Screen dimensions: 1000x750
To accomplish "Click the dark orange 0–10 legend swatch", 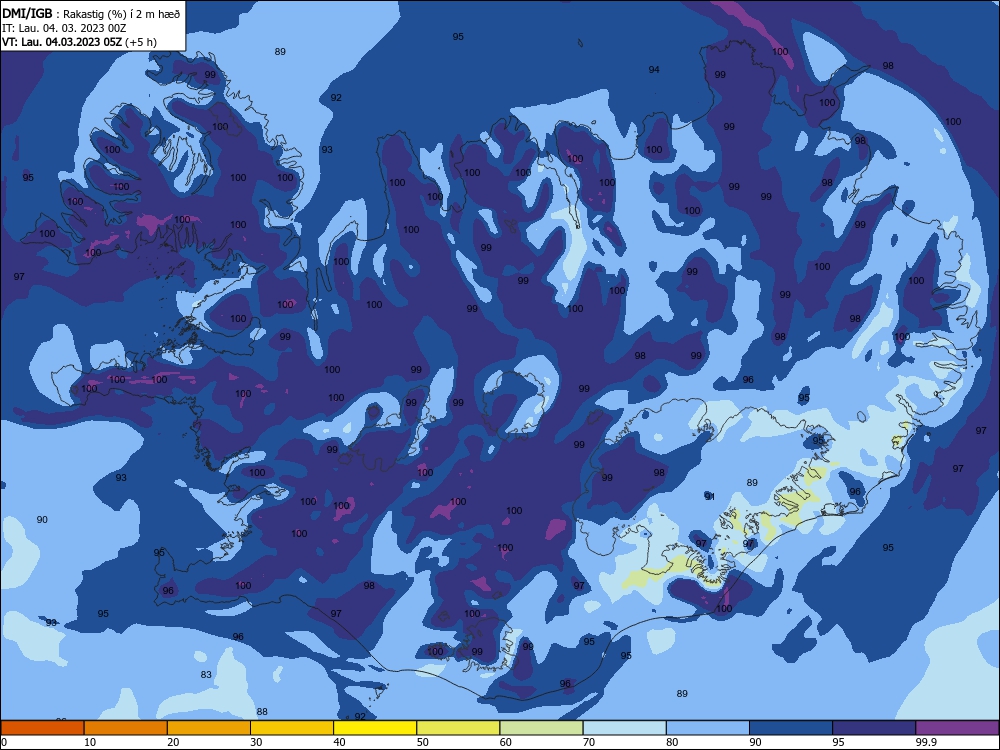I will pyautogui.click(x=42, y=728).
